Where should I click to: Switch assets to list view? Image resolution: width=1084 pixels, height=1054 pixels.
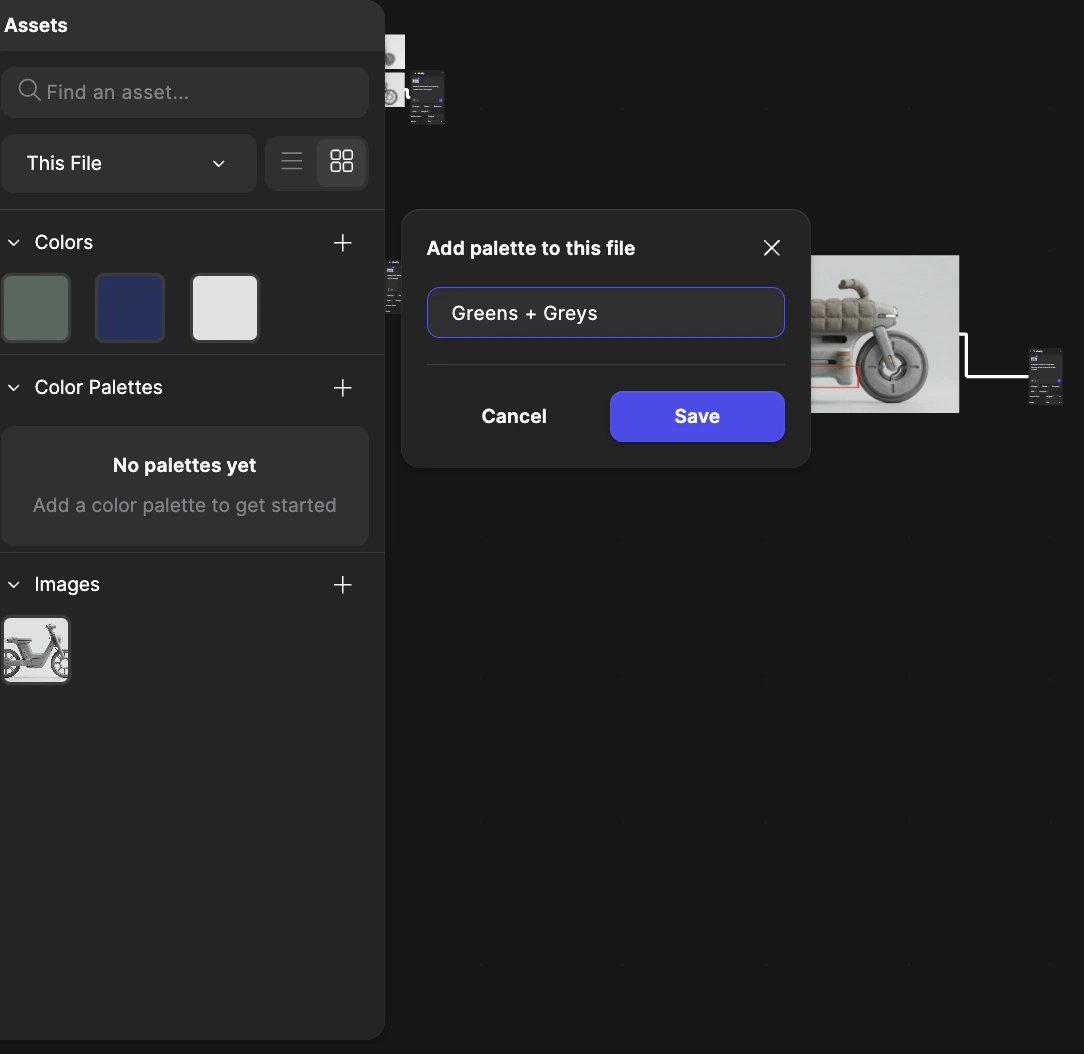292,162
